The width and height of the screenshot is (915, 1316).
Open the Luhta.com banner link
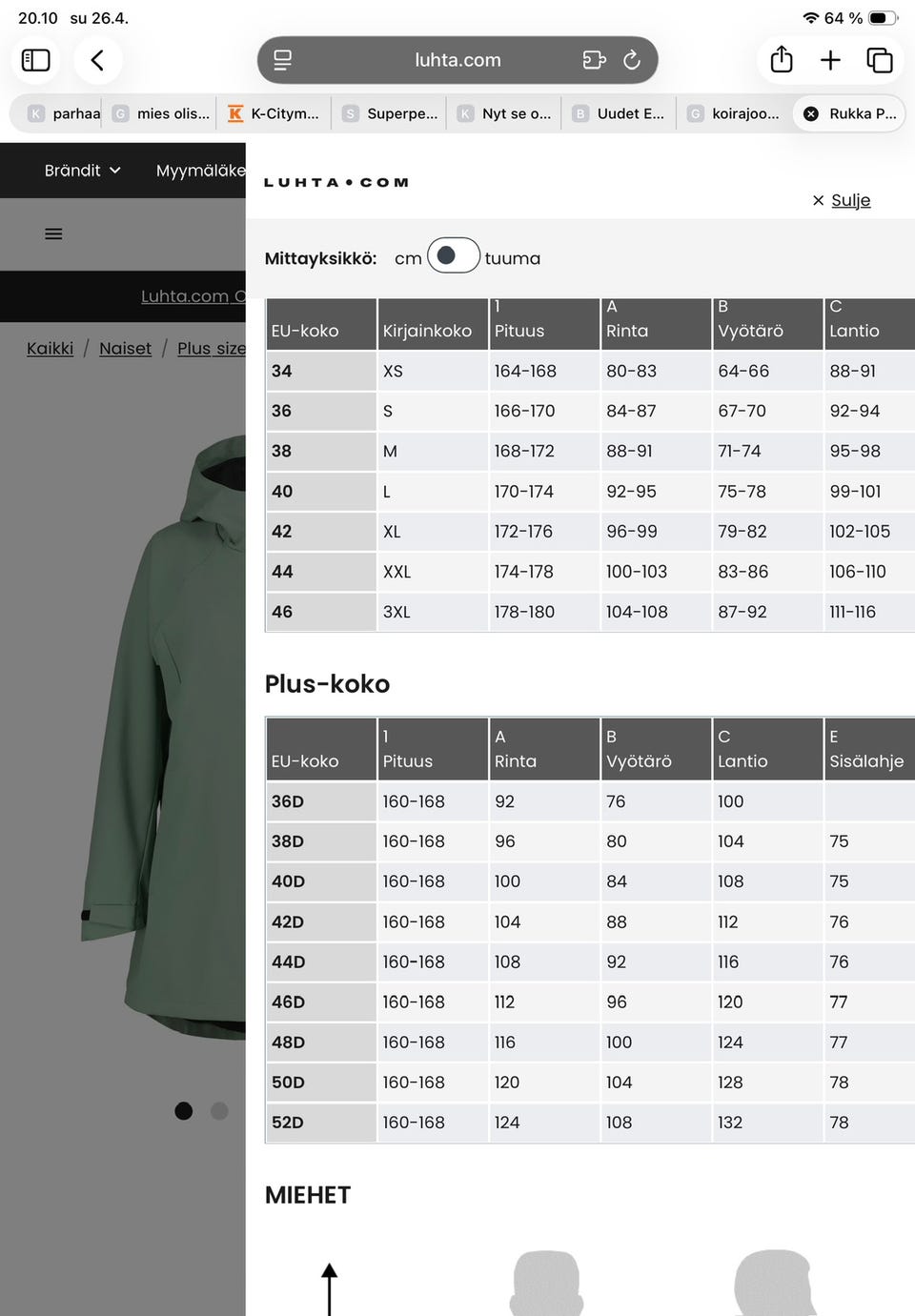pyautogui.click(x=193, y=296)
